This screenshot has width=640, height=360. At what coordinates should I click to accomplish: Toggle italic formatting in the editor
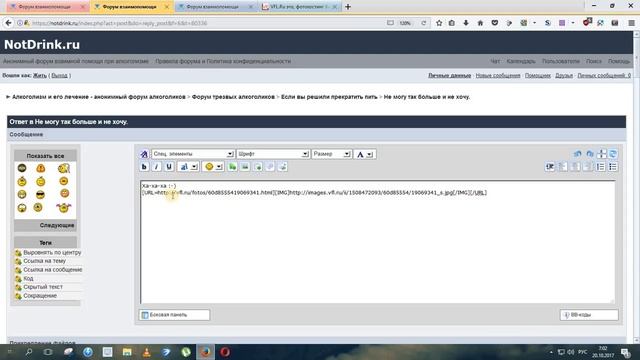tap(156, 167)
